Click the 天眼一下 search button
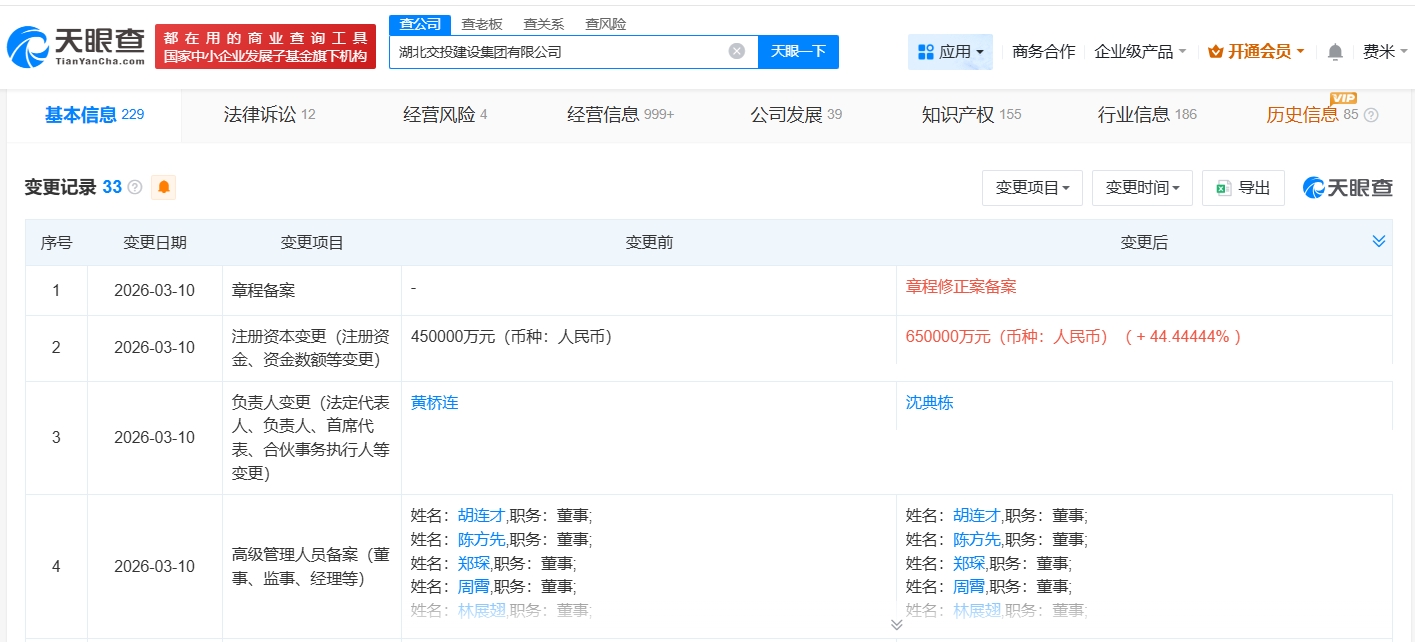 [x=798, y=51]
